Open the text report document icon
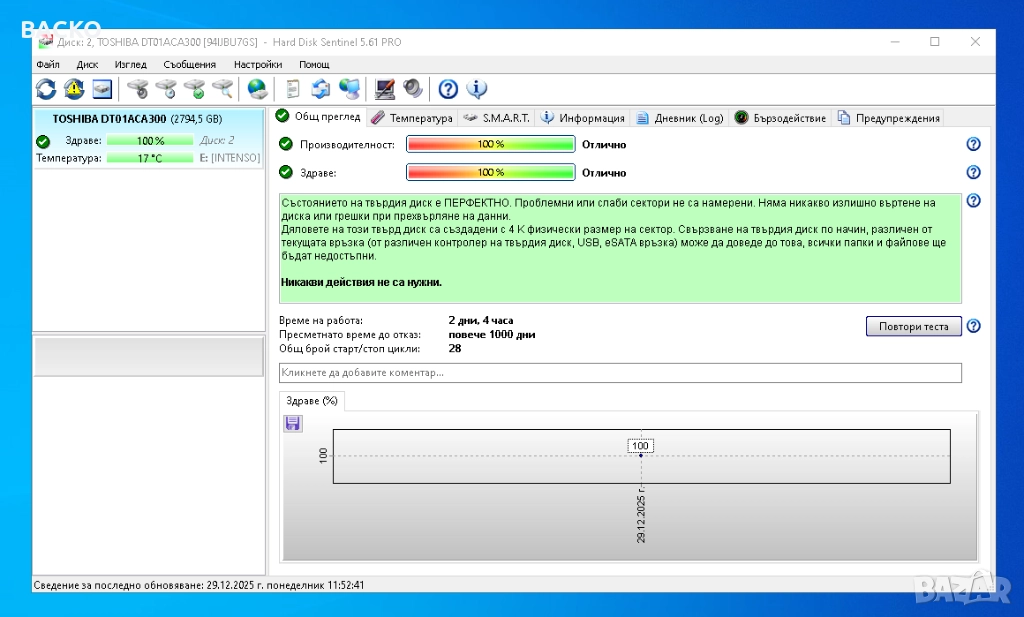The width and height of the screenshot is (1024, 617). [x=292, y=89]
